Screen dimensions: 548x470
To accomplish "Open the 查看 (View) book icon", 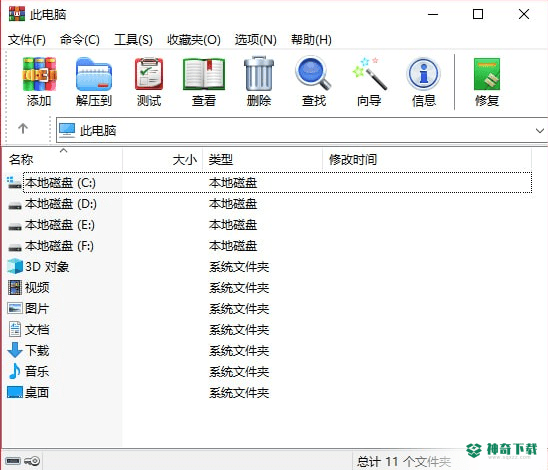I will coord(204,74).
